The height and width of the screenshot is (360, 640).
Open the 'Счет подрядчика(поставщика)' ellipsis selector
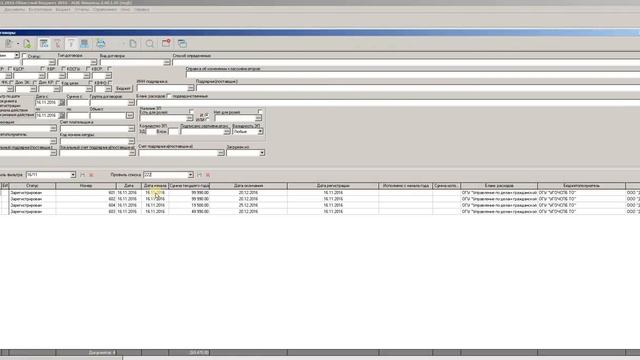(x=221, y=153)
